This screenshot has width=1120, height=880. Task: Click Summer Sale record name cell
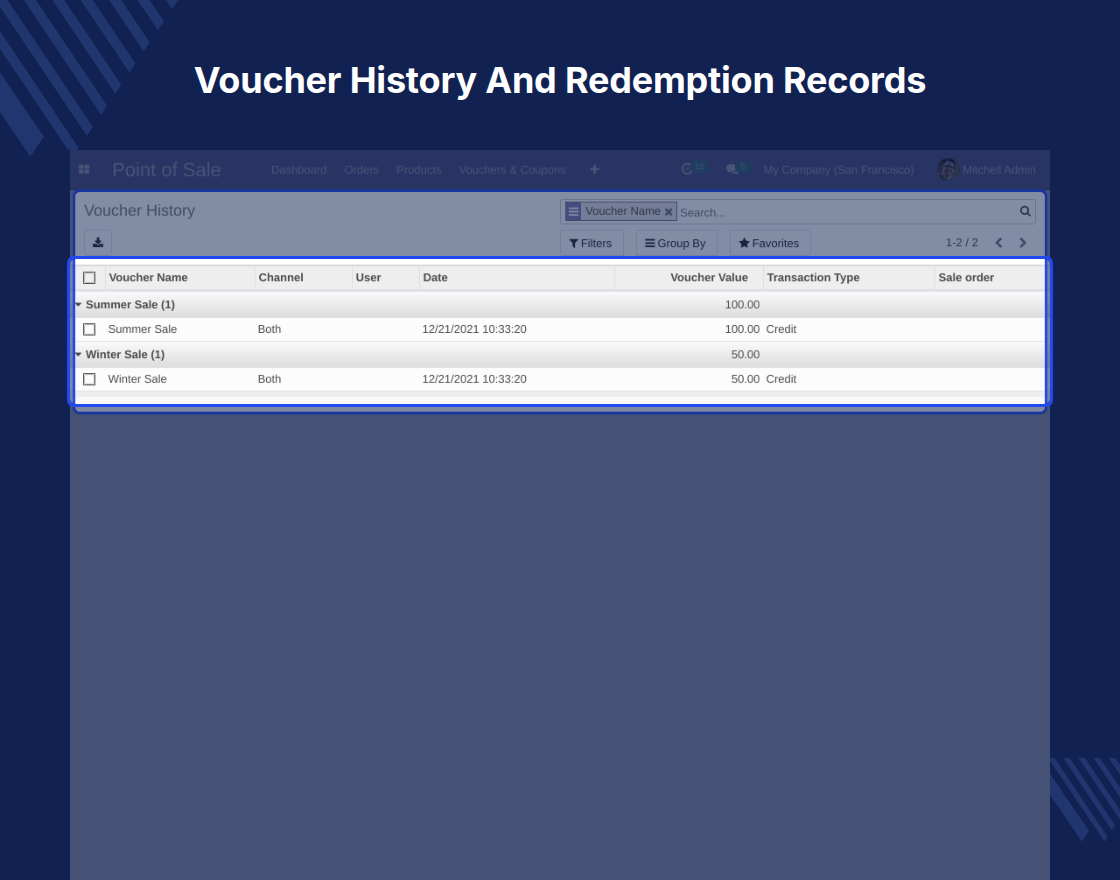pyautogui.click(x=142, y=329)
